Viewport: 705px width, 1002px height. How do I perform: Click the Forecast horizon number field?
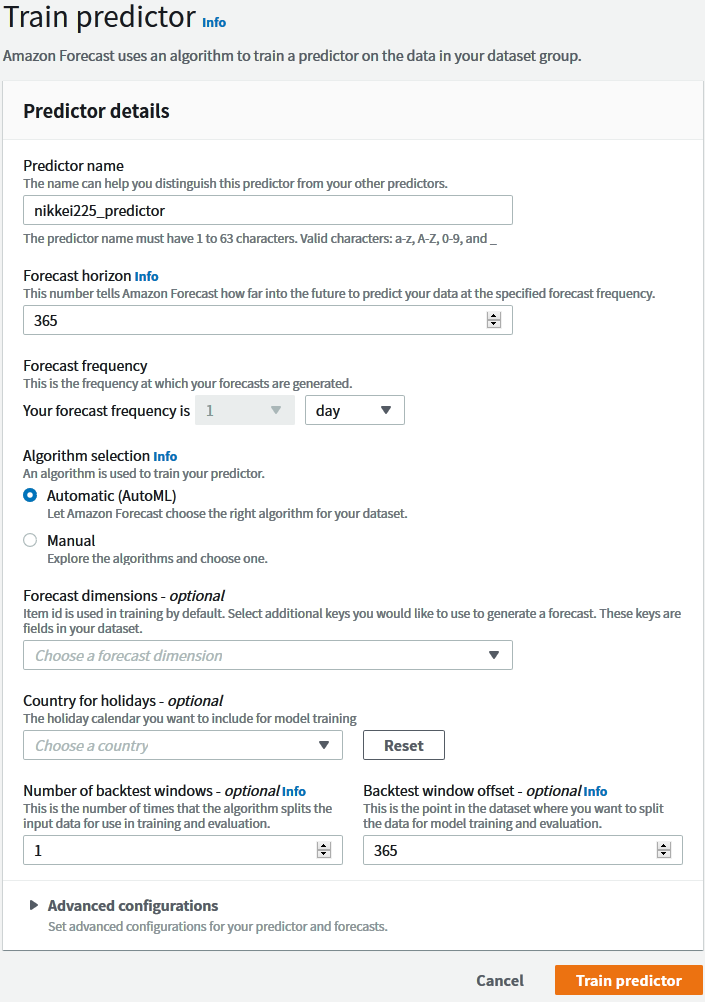pos(250,320)
